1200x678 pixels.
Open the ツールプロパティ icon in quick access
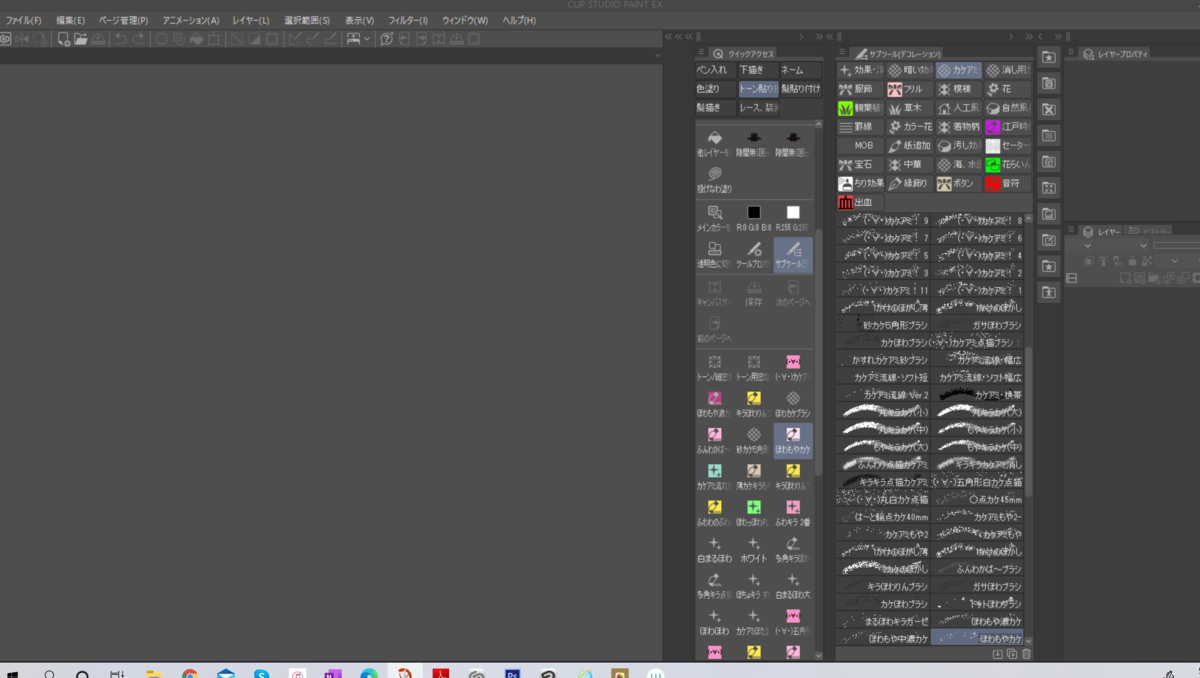click(x=754, y=254)
